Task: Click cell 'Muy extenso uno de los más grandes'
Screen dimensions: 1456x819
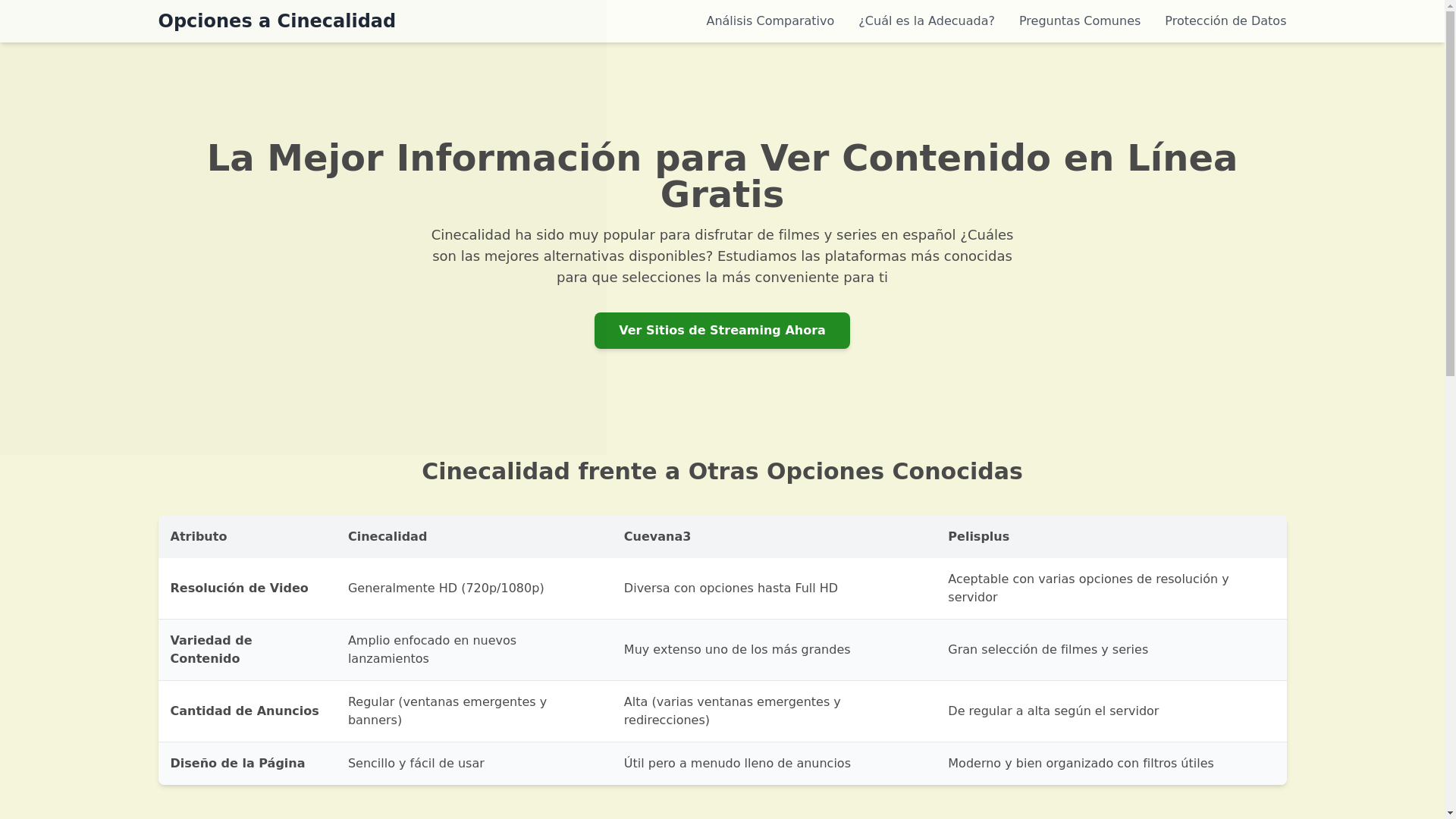Action: click(773, 650)
